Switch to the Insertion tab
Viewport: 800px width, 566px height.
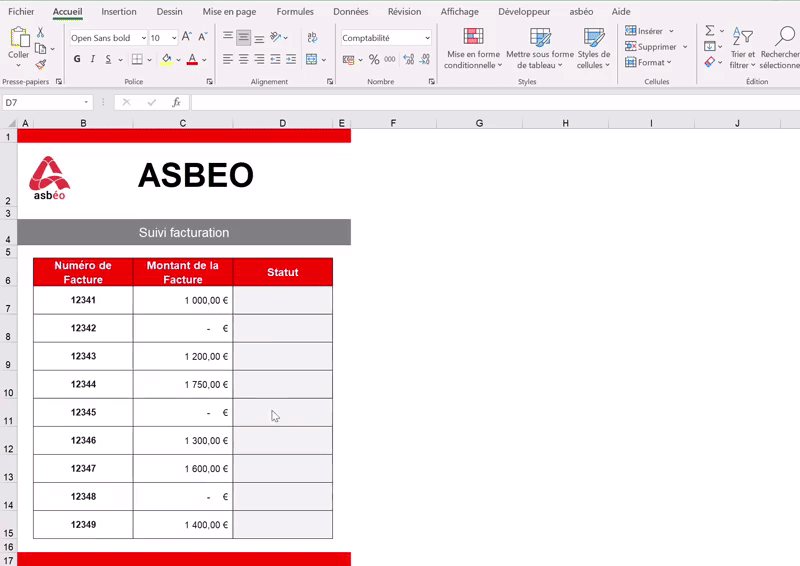[x=119, y=11]
